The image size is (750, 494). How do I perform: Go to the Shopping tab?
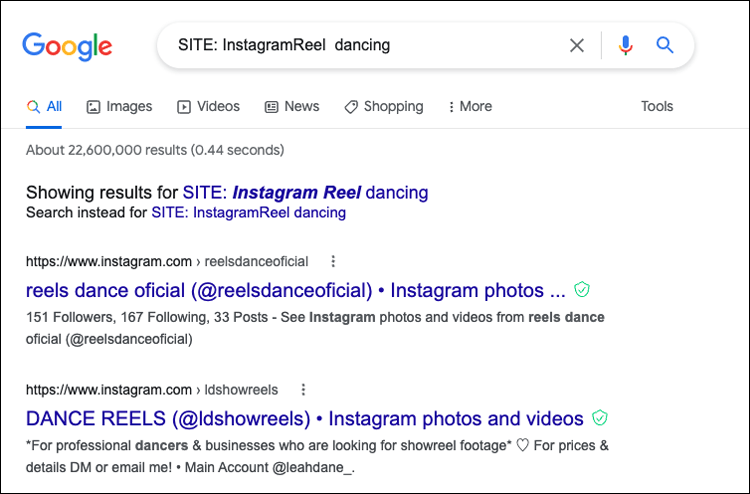[383, 107]
